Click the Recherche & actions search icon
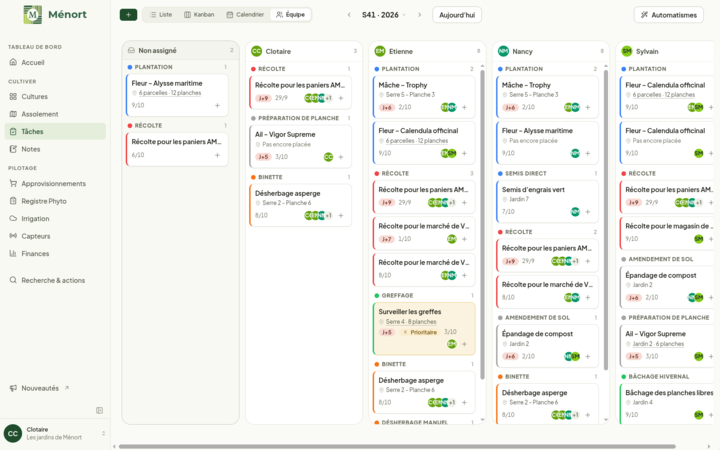 click(13, 280)
